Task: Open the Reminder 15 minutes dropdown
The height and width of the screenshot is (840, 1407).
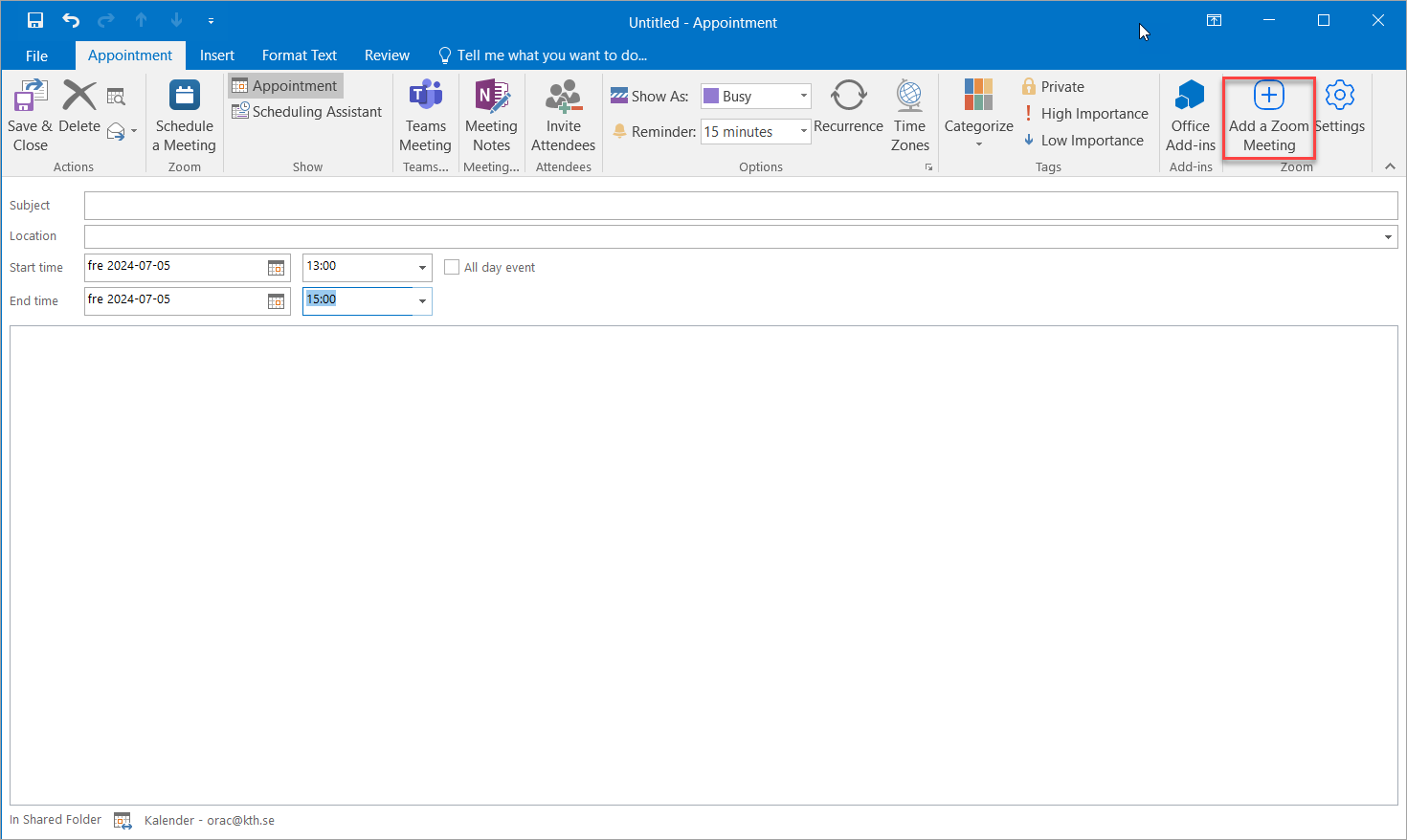Action: click(803, 132)
